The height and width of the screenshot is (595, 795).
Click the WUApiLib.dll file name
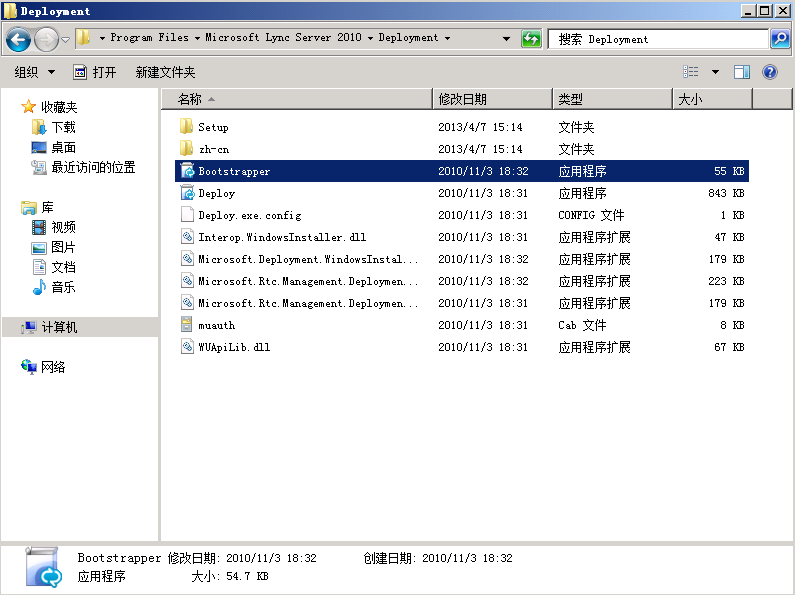click(x=234, y=347)
